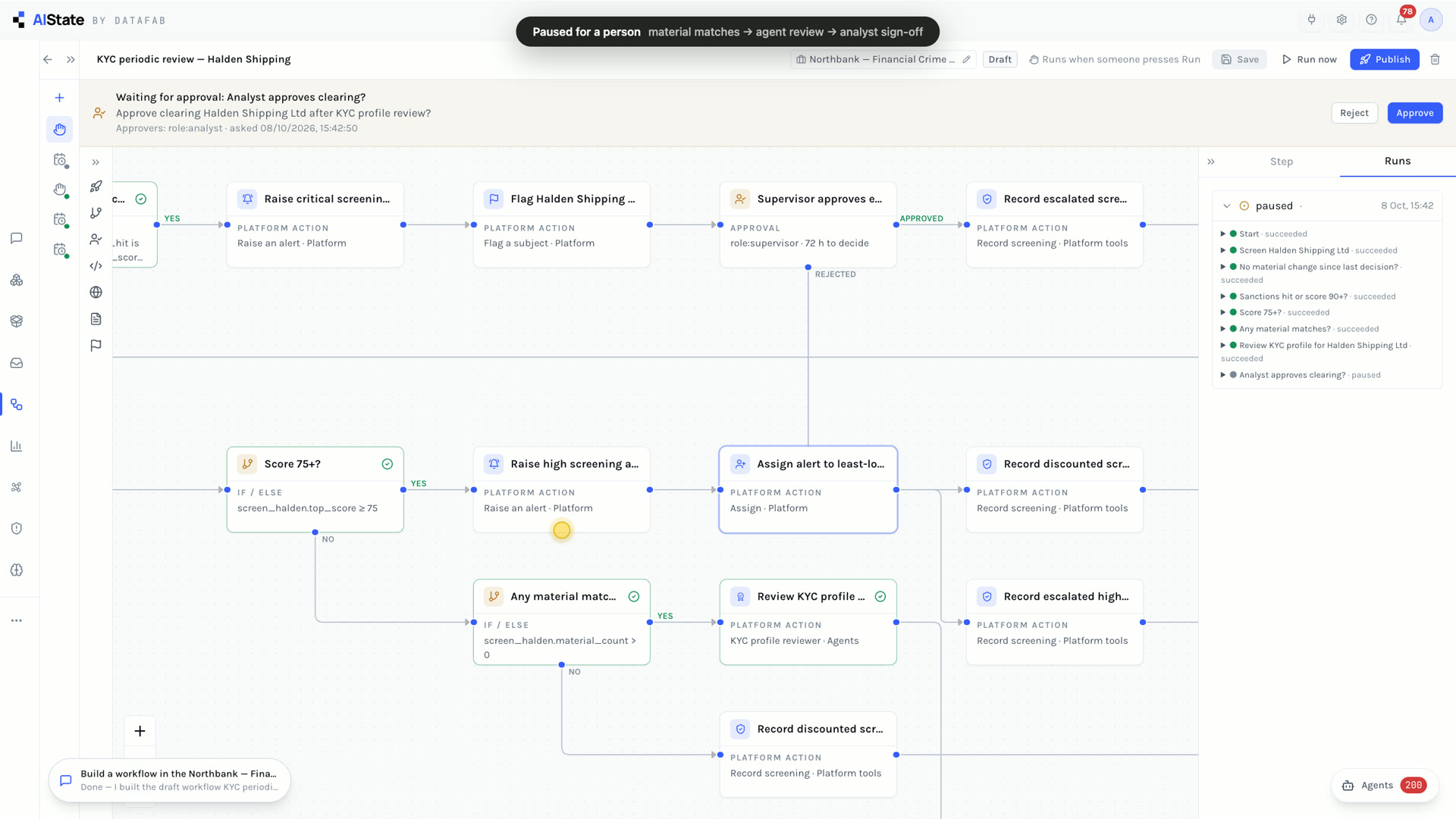Select the Assign alert to least-lo... node

pos(808,489)
